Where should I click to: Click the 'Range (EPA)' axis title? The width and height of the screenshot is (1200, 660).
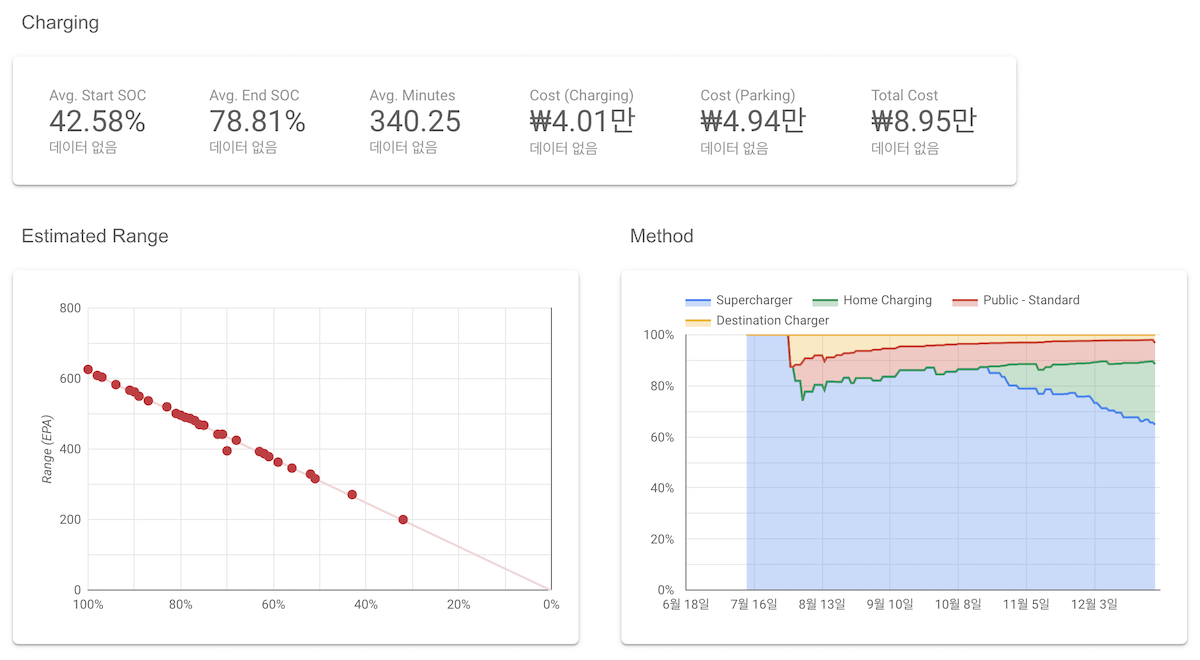pyautogui.click(x=48, y=448)
